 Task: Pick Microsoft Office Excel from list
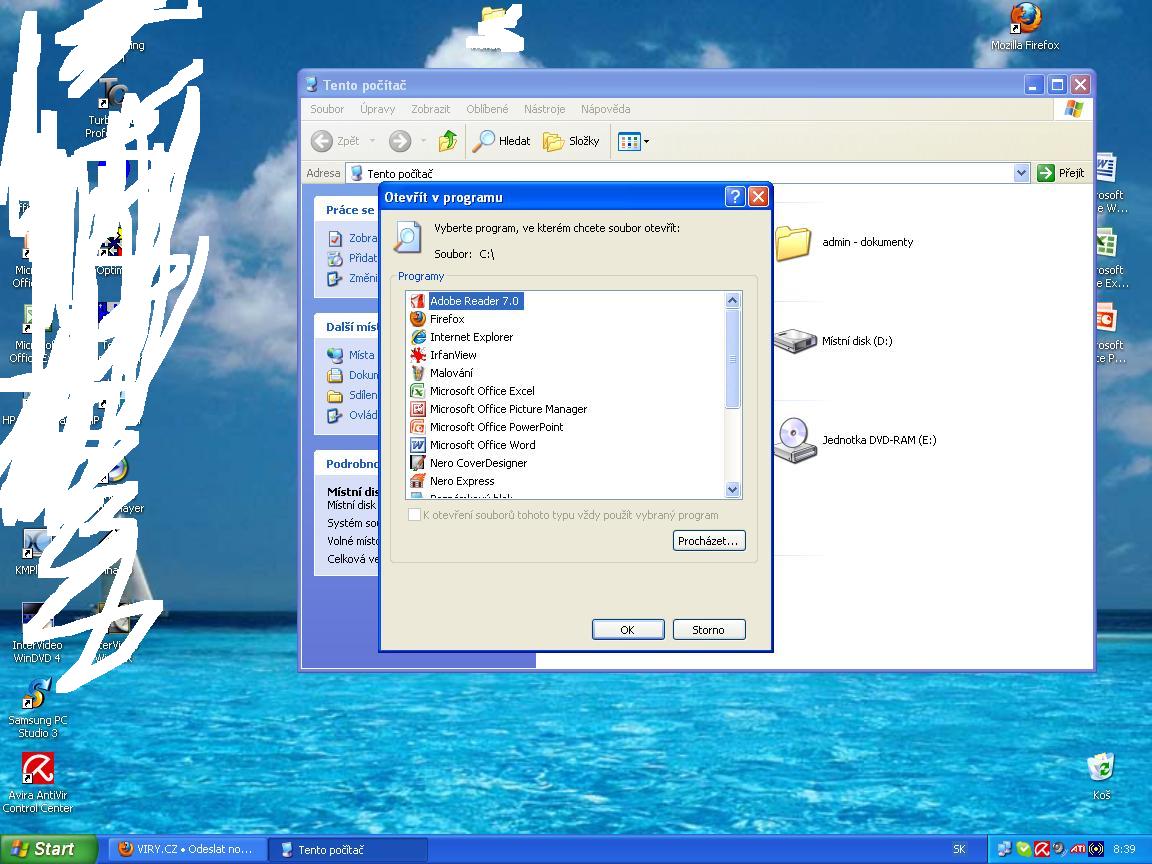click(x=482, y=391)
